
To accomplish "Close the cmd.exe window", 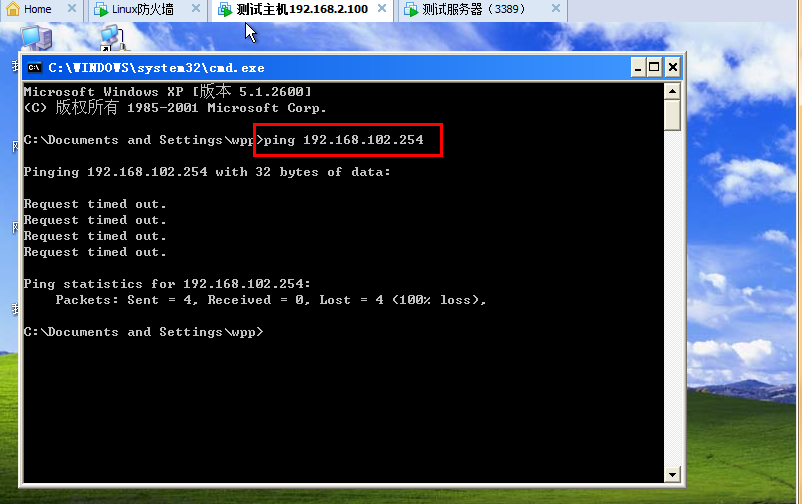I will [673, 68].
